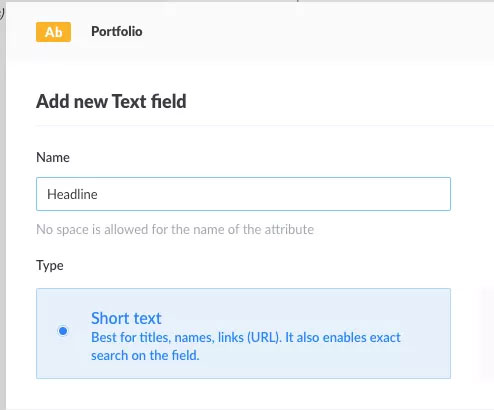Click the no space allowed hint text

[x=175, y=230]
